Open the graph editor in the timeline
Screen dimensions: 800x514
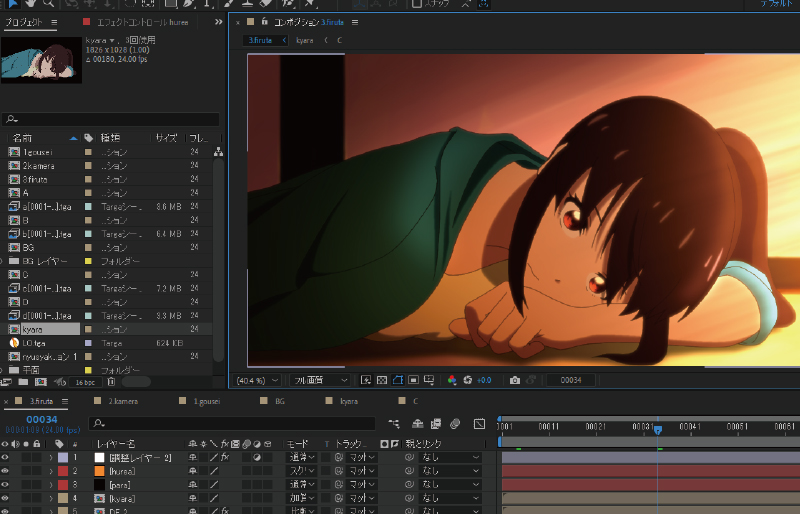[479, 423]
